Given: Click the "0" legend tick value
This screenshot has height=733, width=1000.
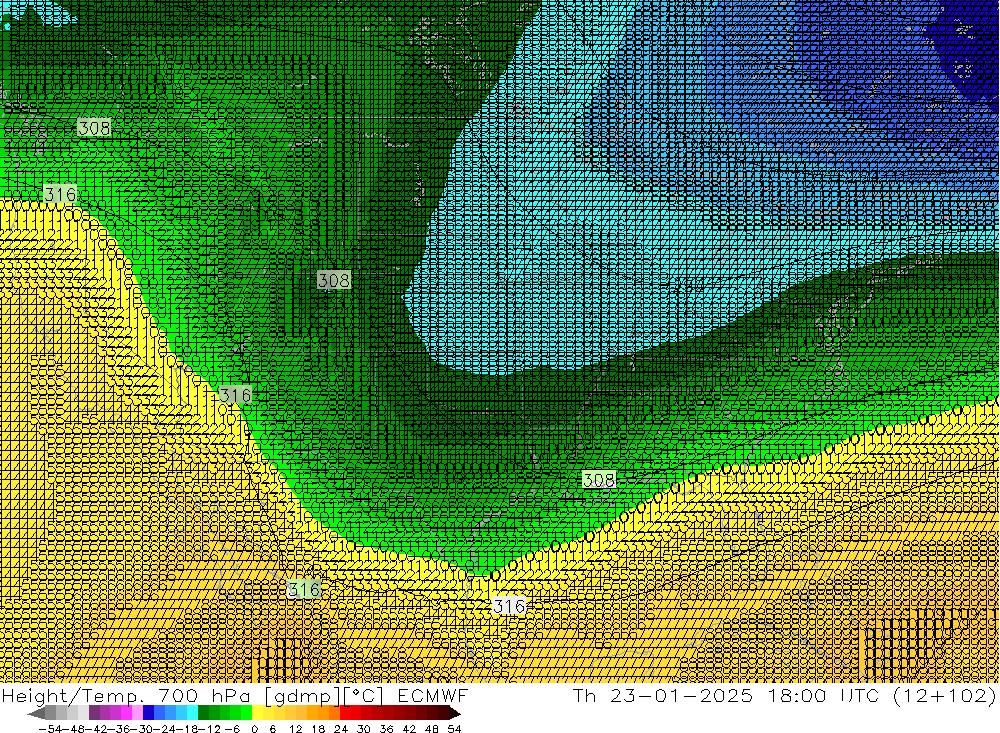Looking at the screenshot, I should tap(254, 729).
